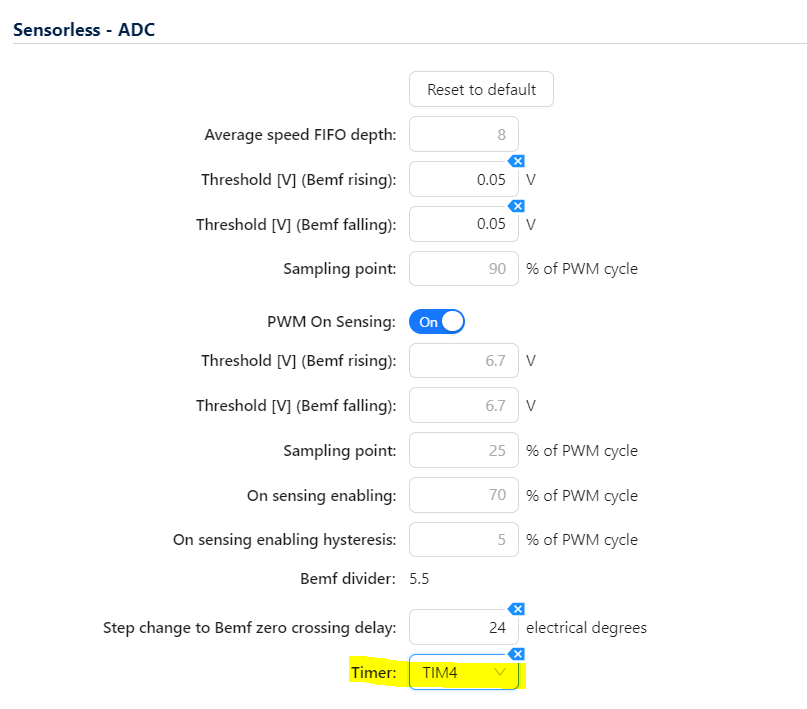807x709 pixels.
Task: Click the 6.7 V Bemf falling threshold field
Action: coord(464,405)
